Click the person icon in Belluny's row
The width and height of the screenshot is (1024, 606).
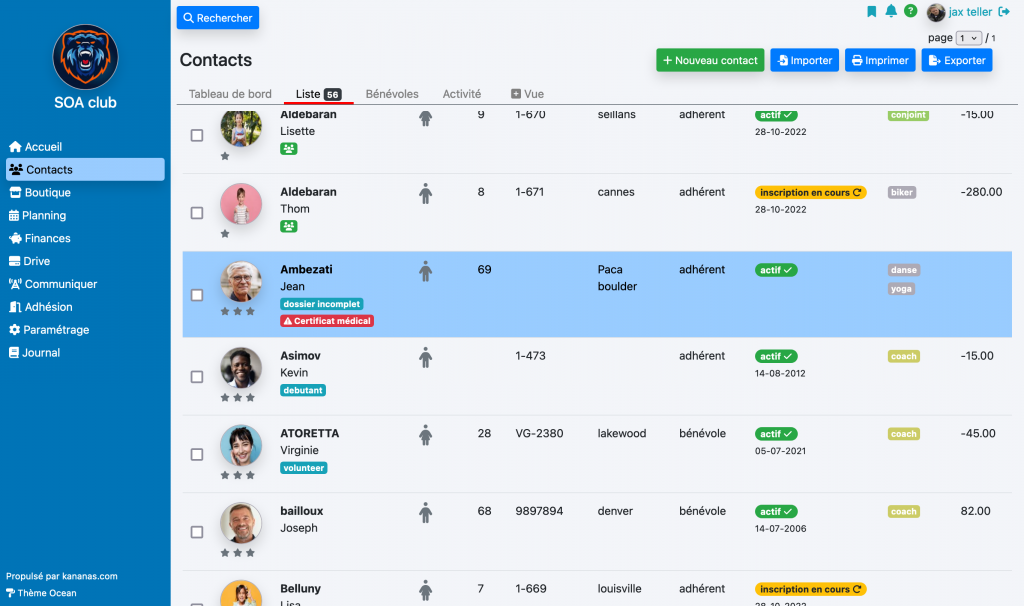click(x=426, y=590)
